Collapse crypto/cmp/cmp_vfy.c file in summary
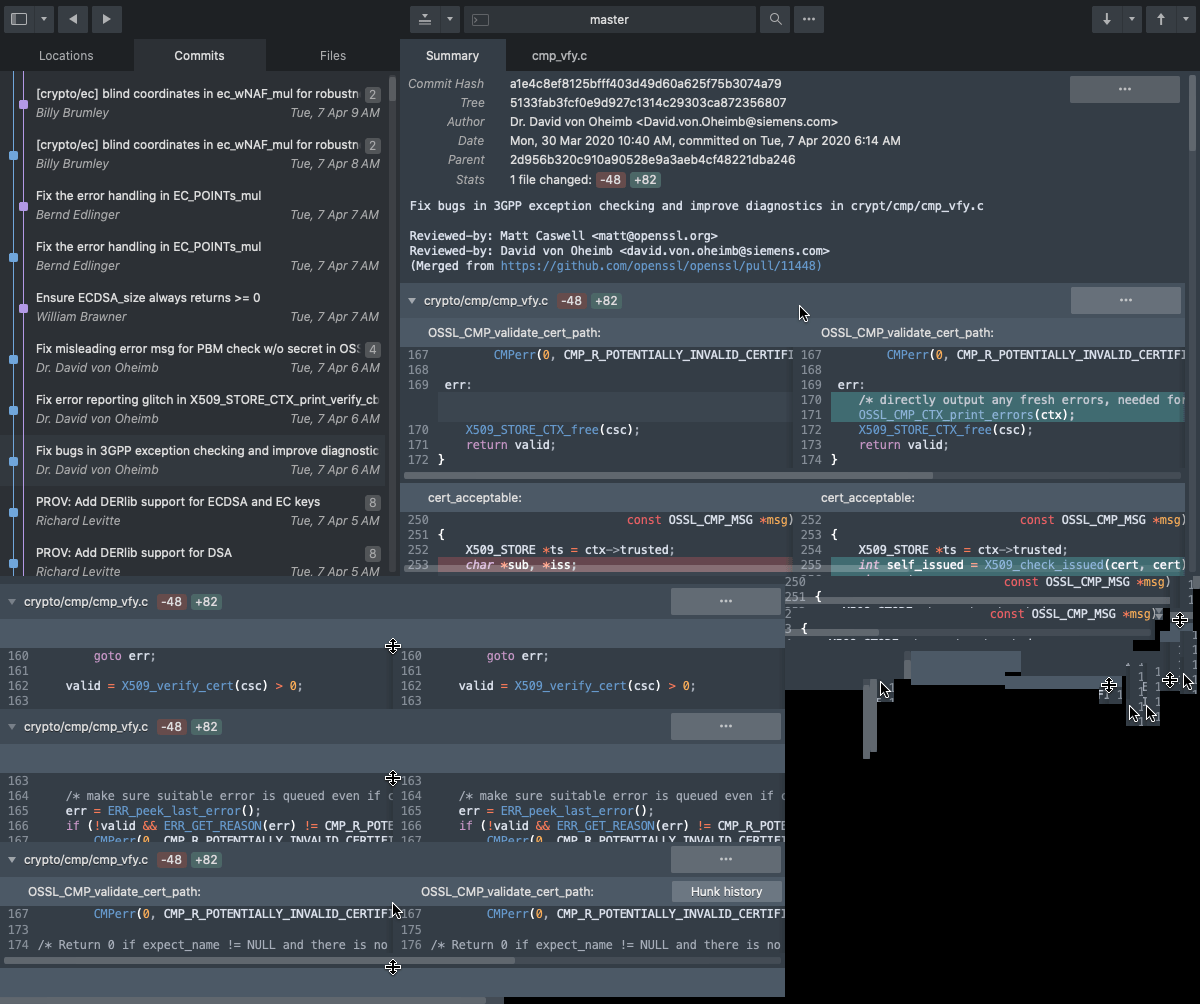Screen dimensions: 1200x1004 pyautogui.click(x=412, y=300)
